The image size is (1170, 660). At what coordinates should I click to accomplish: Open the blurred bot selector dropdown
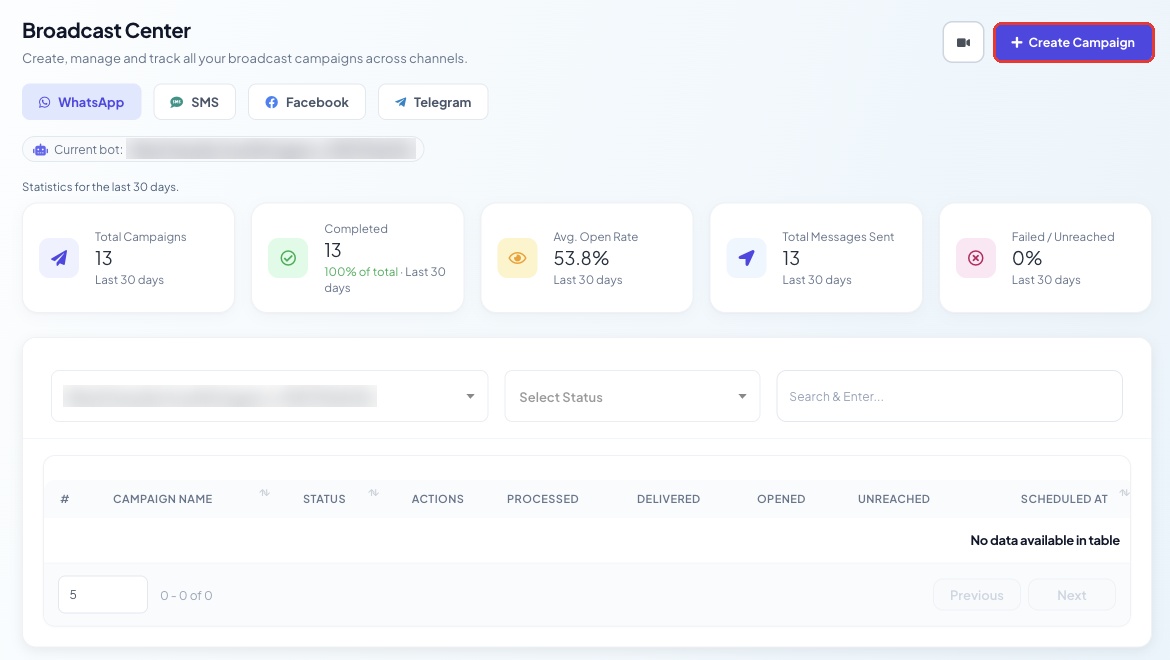[269, 396]
